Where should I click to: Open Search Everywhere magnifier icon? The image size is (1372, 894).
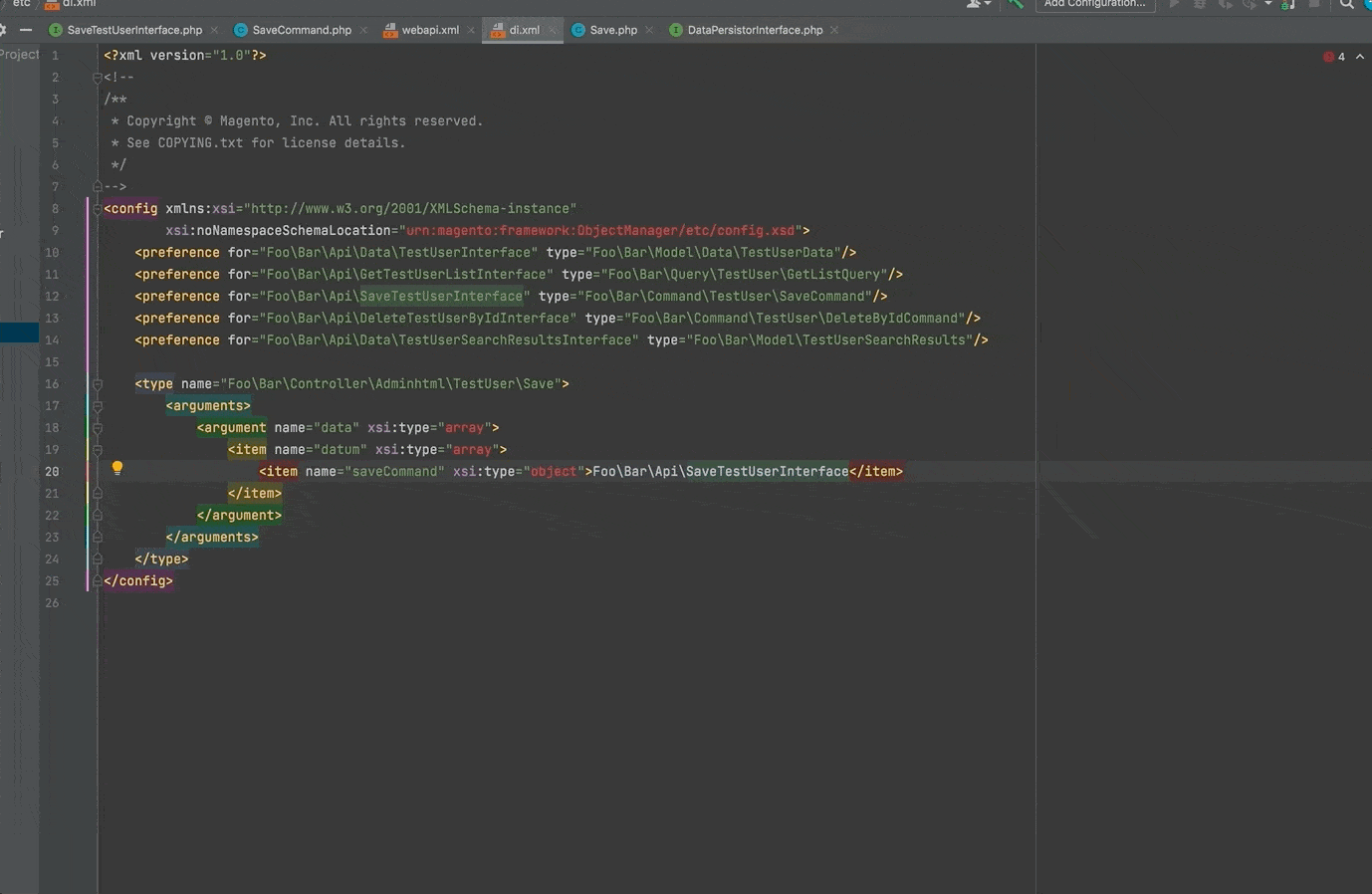point(1346,4)
